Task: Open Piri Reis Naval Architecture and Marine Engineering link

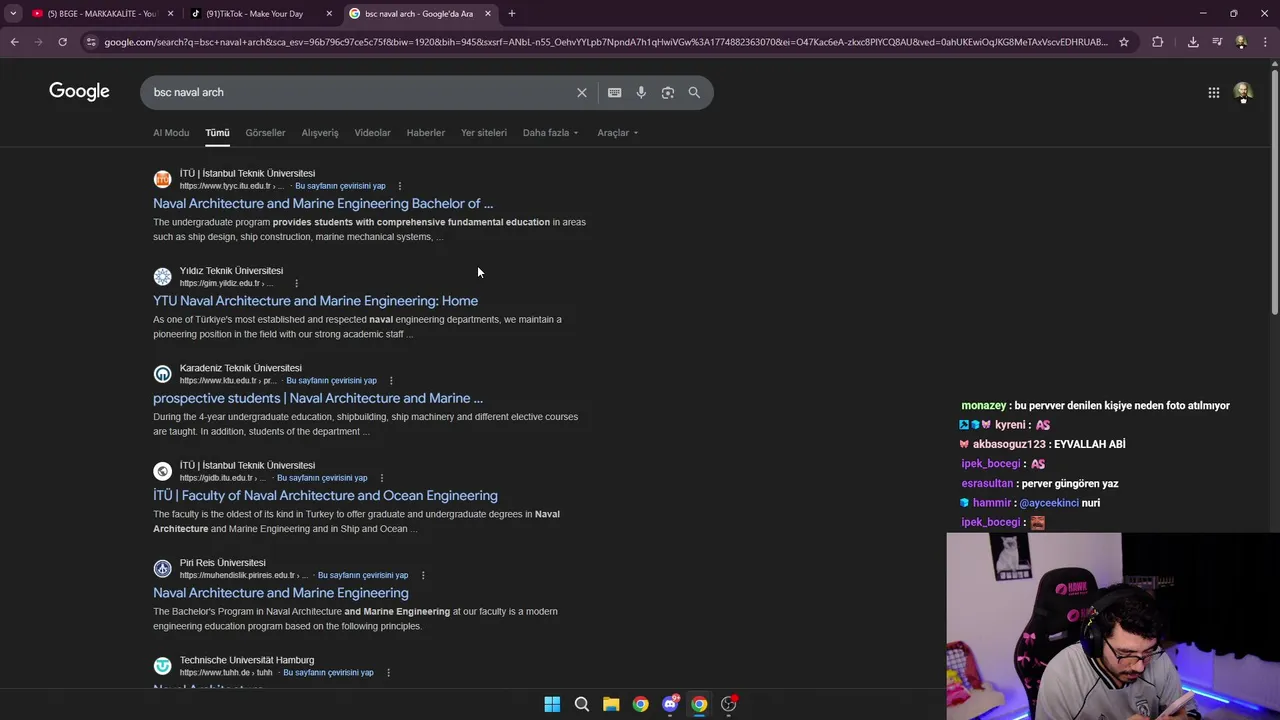Action: [x=281, y=593]
